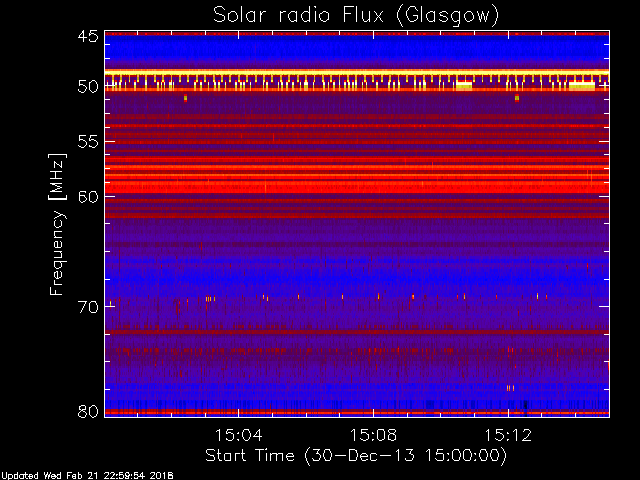The width and height of the screenshot is (640, 480).
Task: Click the plot title "Solar radio Flux (Glasgow)"
Action: point(356,14)
